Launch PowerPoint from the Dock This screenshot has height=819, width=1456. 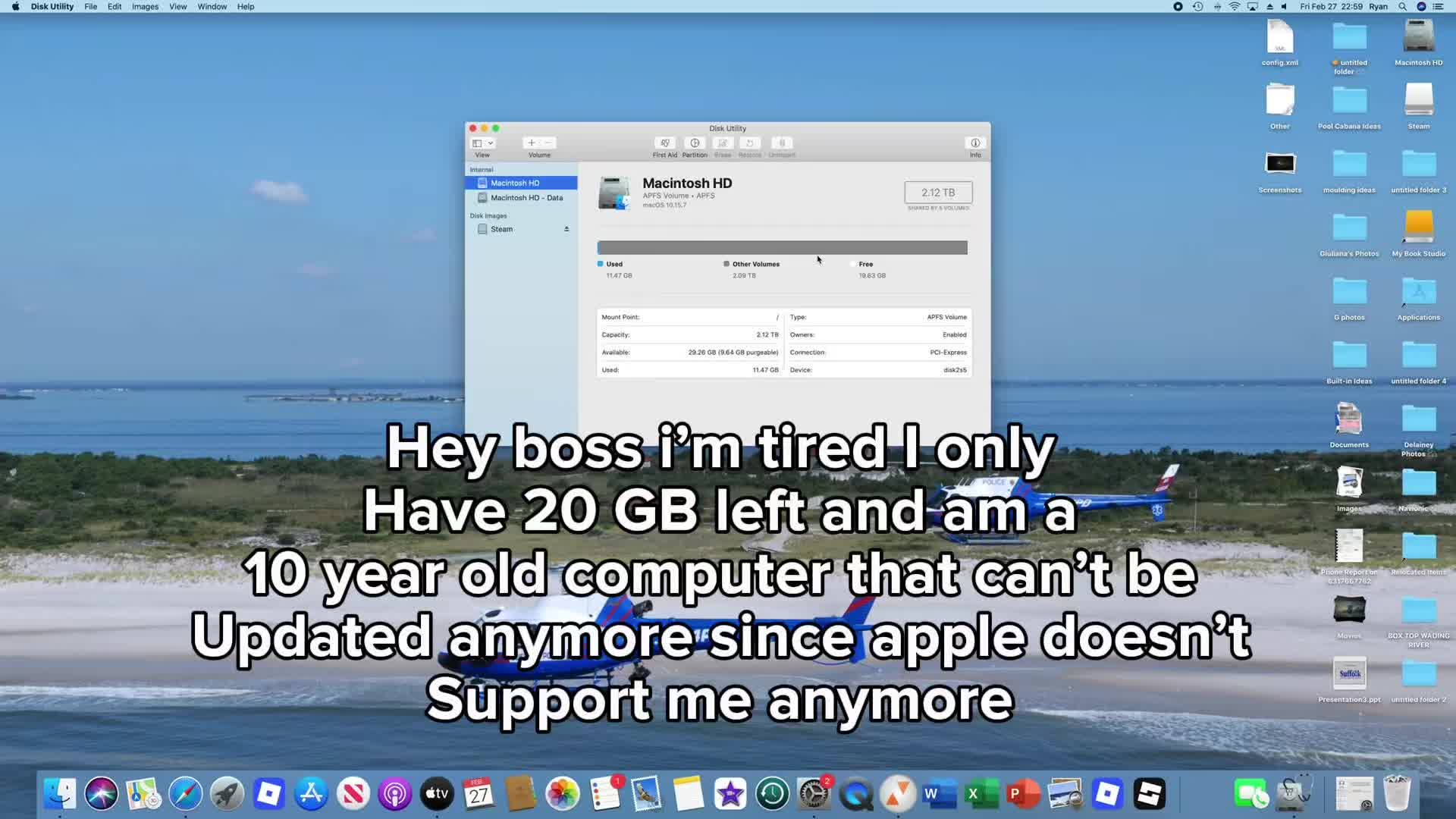tap(1023, 794)
